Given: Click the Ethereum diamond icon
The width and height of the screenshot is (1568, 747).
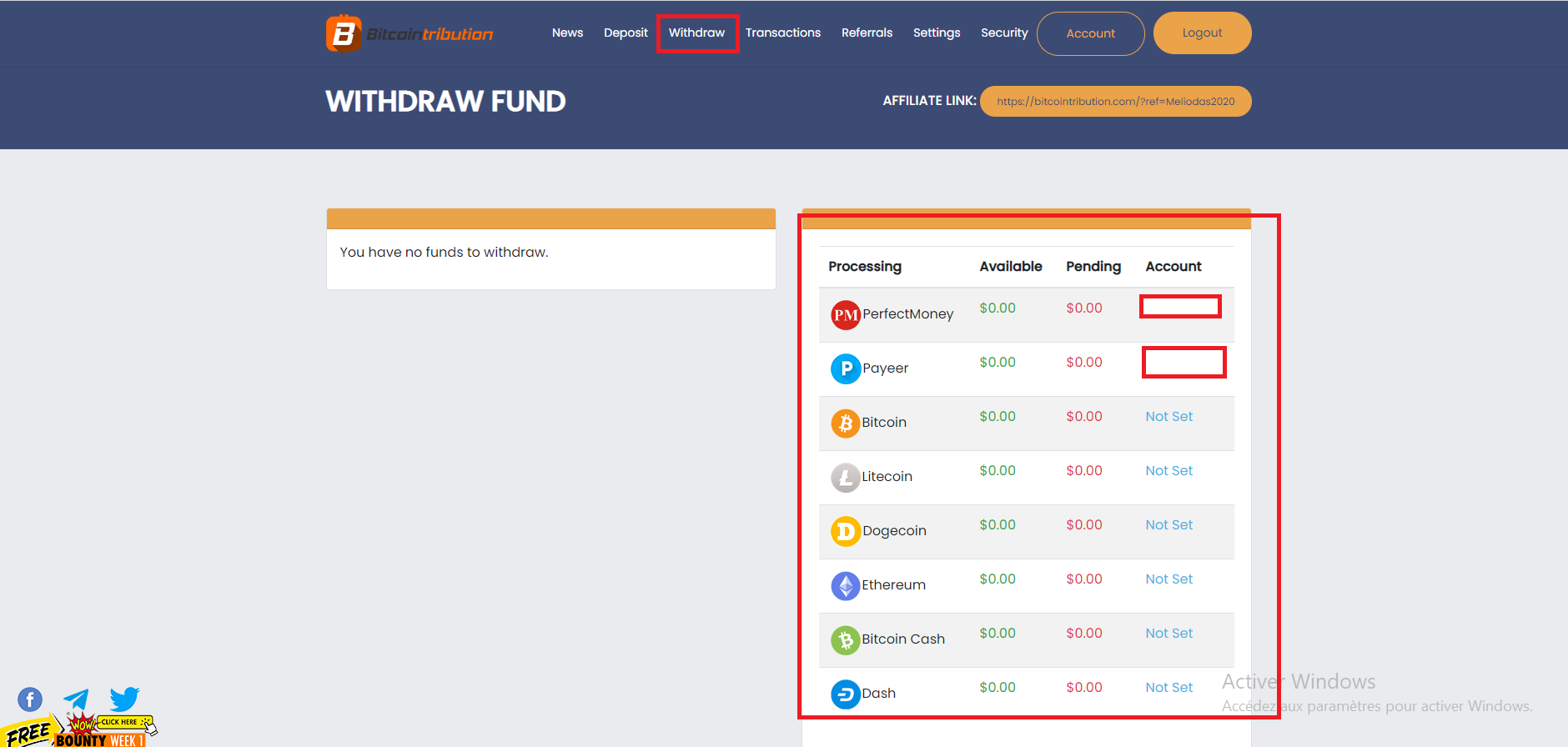Looking at the screenshot, I should point(846,585).
